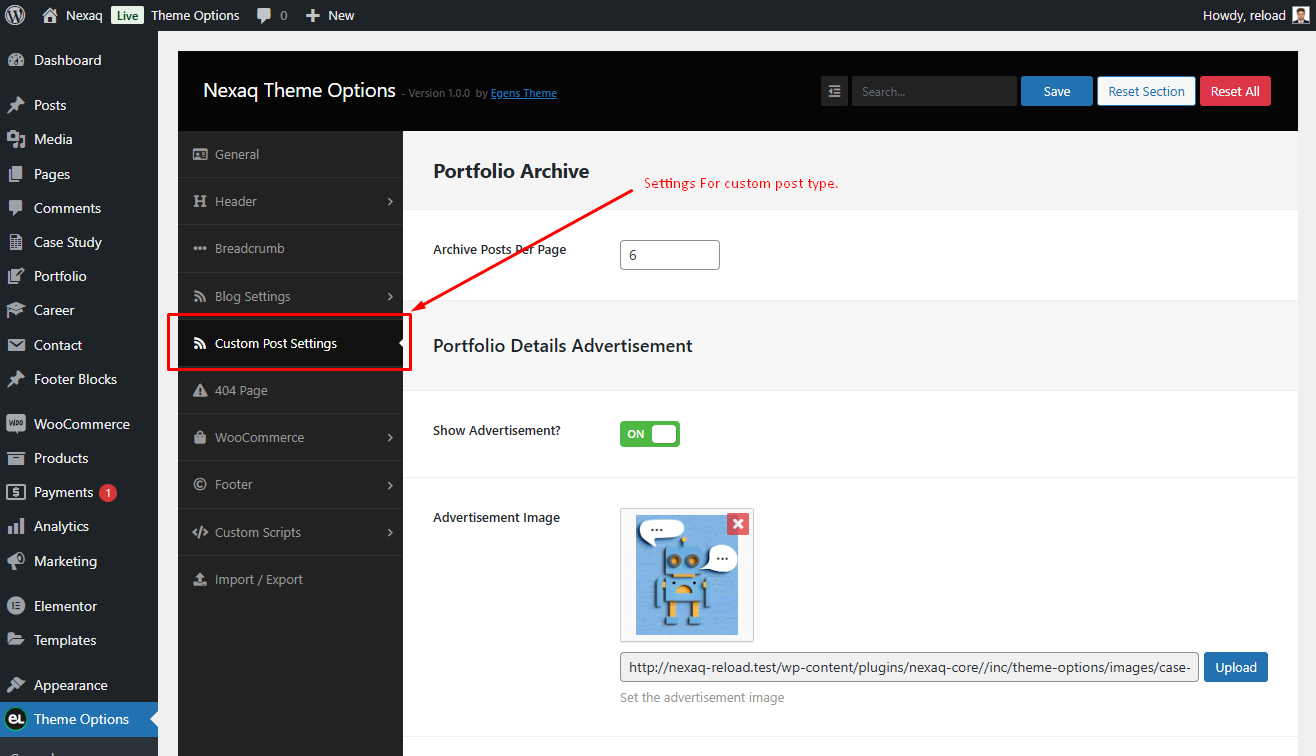Expand the Footer theme options section
1316x756 pixels.
point(290,484)
